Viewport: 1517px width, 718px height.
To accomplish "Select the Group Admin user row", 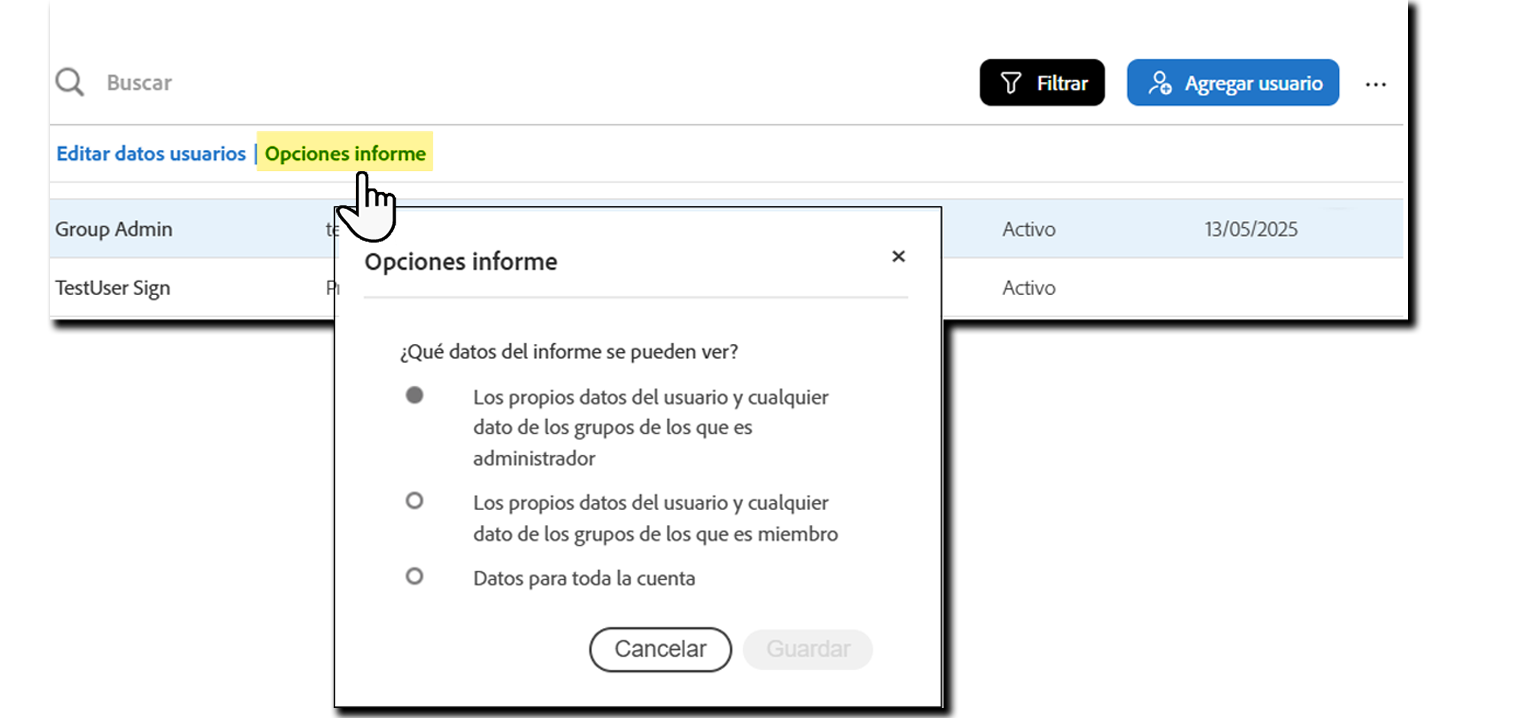I will click(726, 229).
